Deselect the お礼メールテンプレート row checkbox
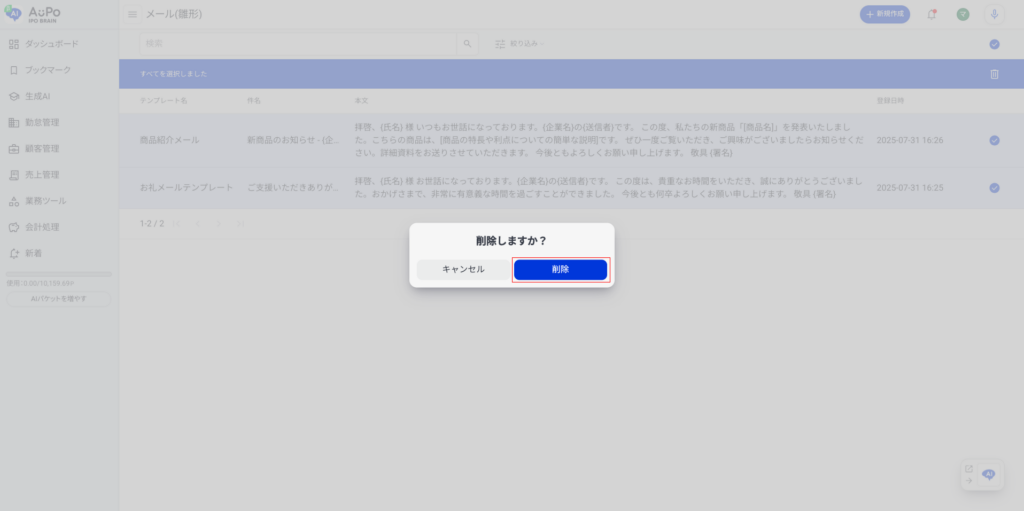This screenshot has width=1024, height=511. pos(994,187)
